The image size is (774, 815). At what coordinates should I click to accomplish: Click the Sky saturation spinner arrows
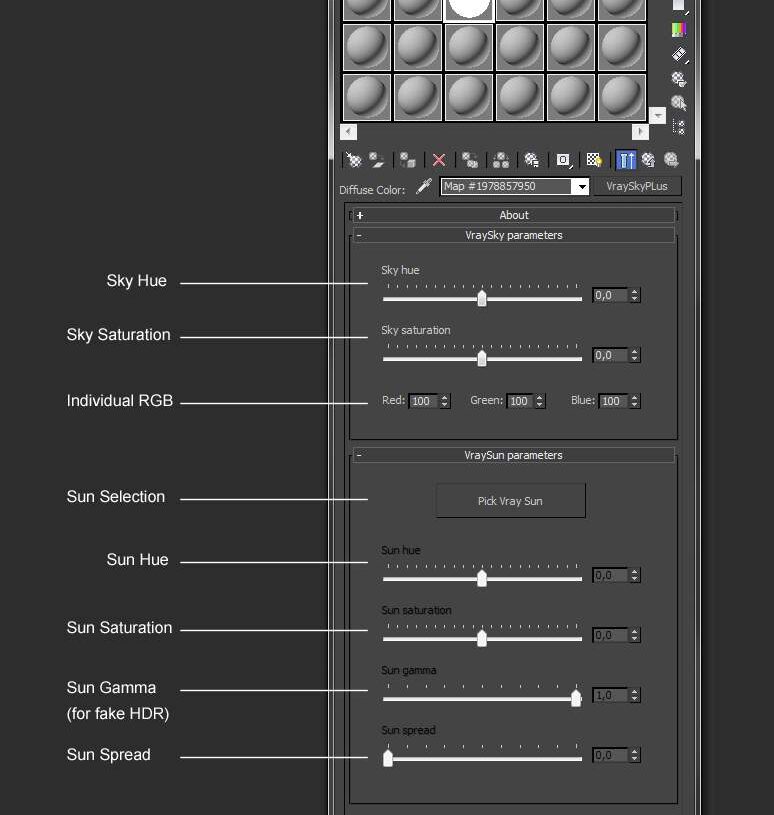pyautogui.click(x=634, y=355)
